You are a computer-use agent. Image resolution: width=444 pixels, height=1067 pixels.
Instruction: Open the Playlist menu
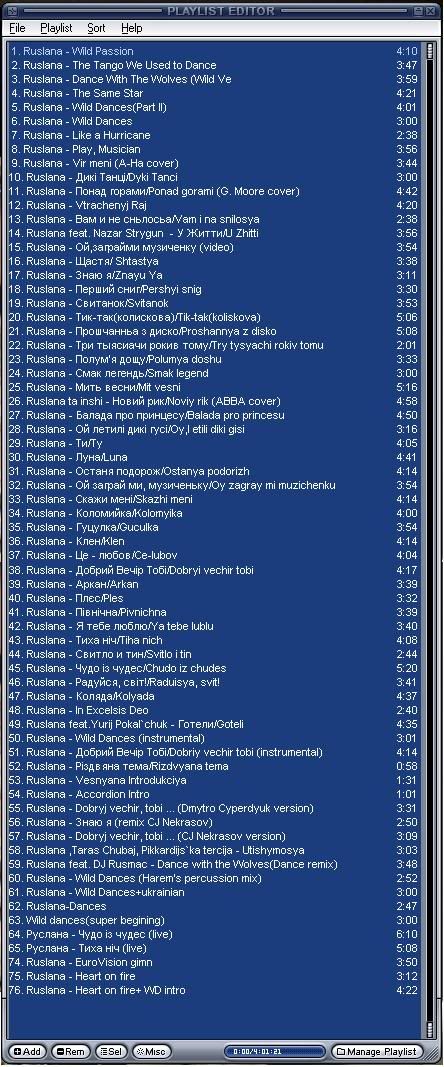click(x=56, y=28)
